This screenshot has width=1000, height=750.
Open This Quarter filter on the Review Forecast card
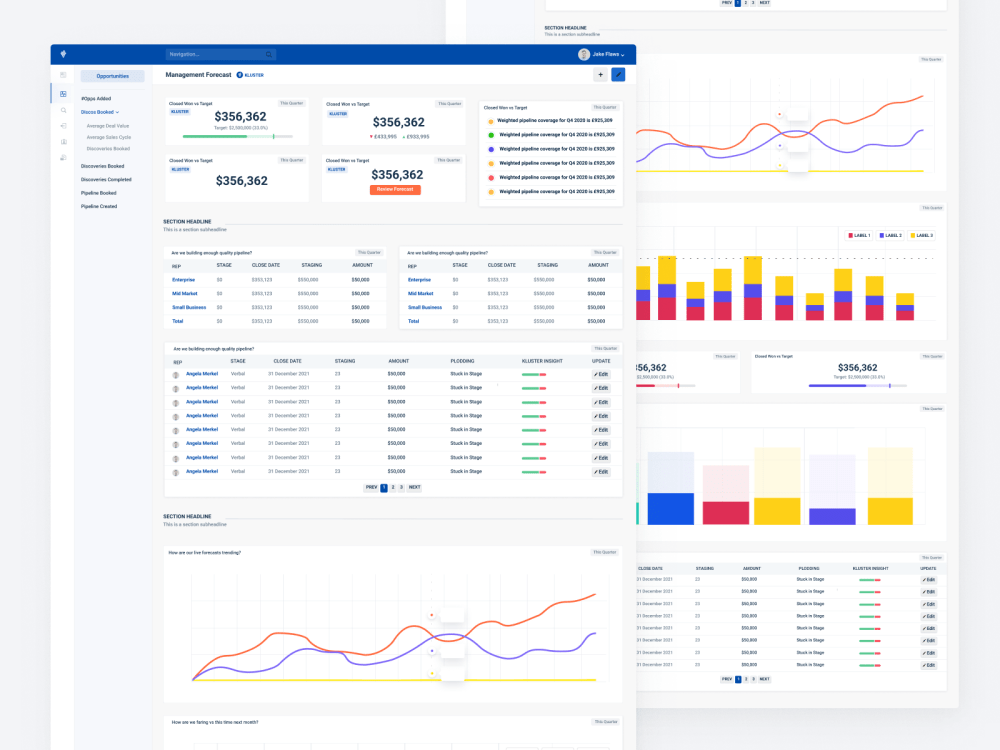click(x=448, y=160)
